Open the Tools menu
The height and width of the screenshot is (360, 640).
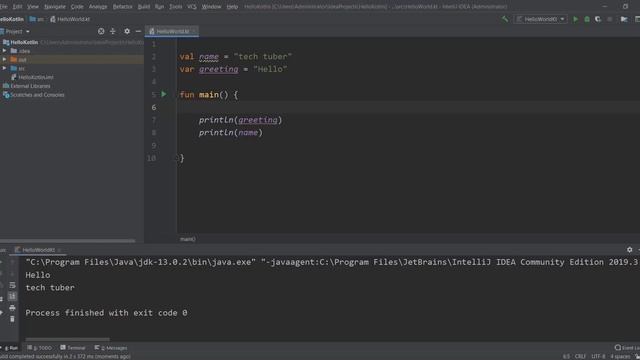176,7
